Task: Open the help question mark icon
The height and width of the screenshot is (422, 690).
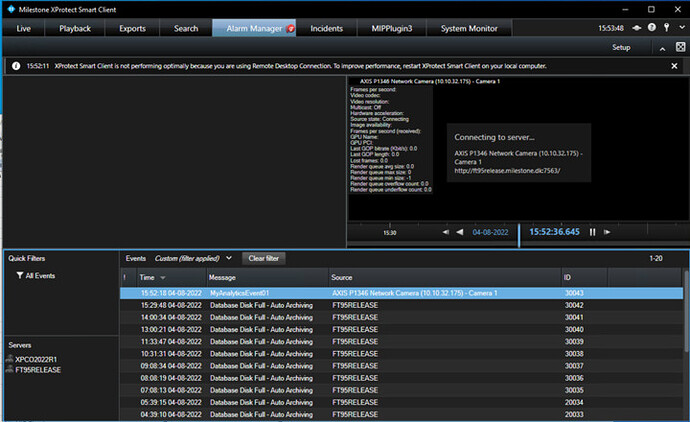Action: 652,27
